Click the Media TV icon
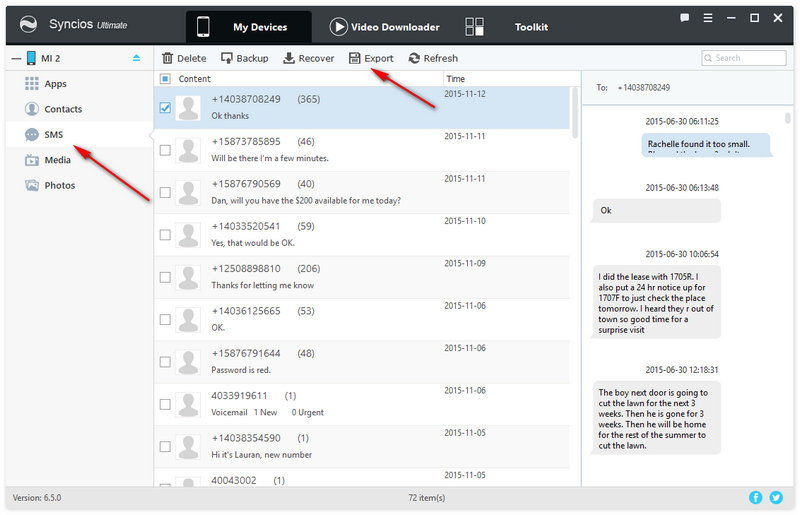Image resolution: width=800 pixels, height=515 pixels. [32, 160]
